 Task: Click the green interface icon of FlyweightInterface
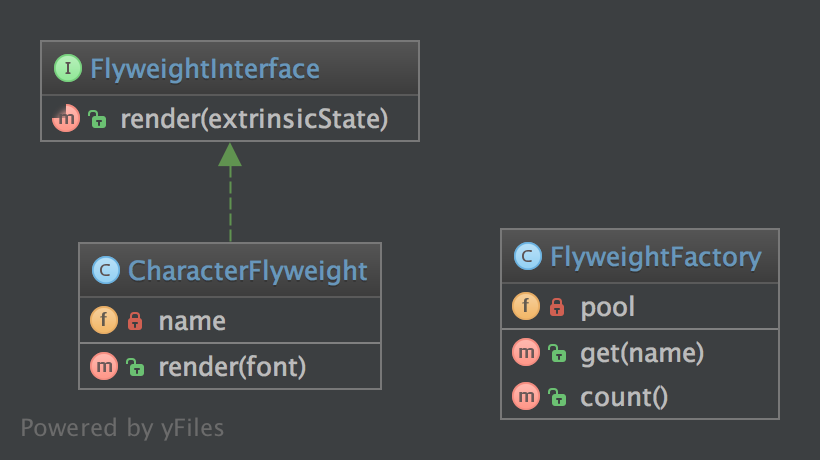tap(67, 68)
